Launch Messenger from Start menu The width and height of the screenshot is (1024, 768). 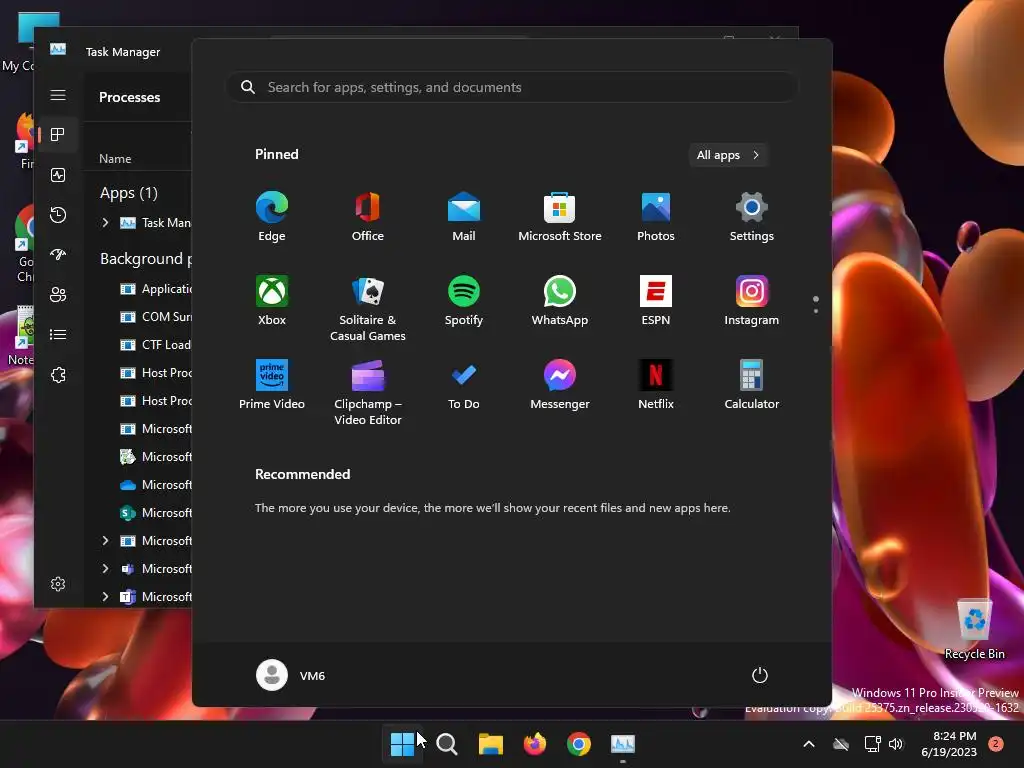(560, 385)
